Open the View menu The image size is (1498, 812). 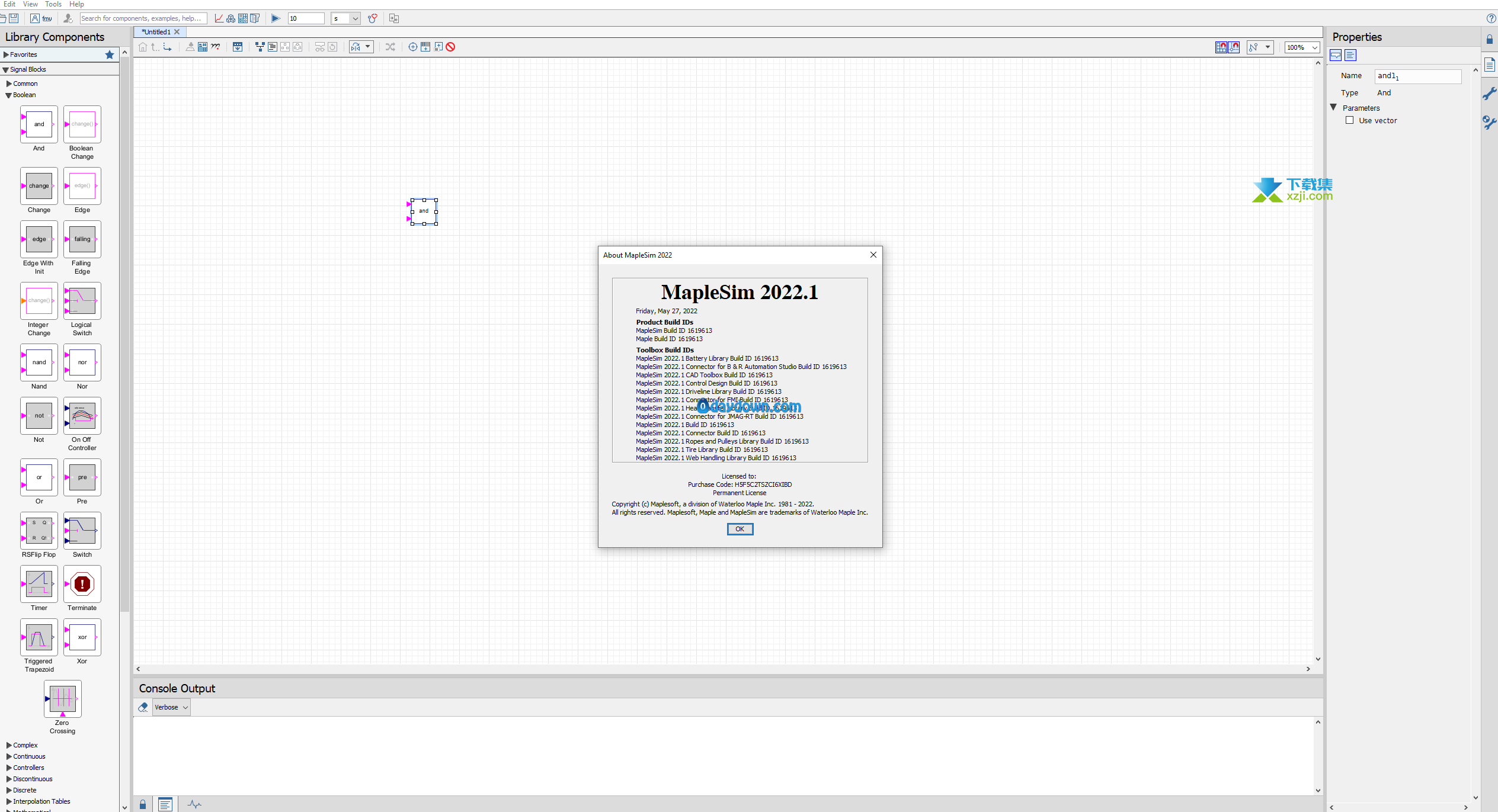(x=30, y=4)
